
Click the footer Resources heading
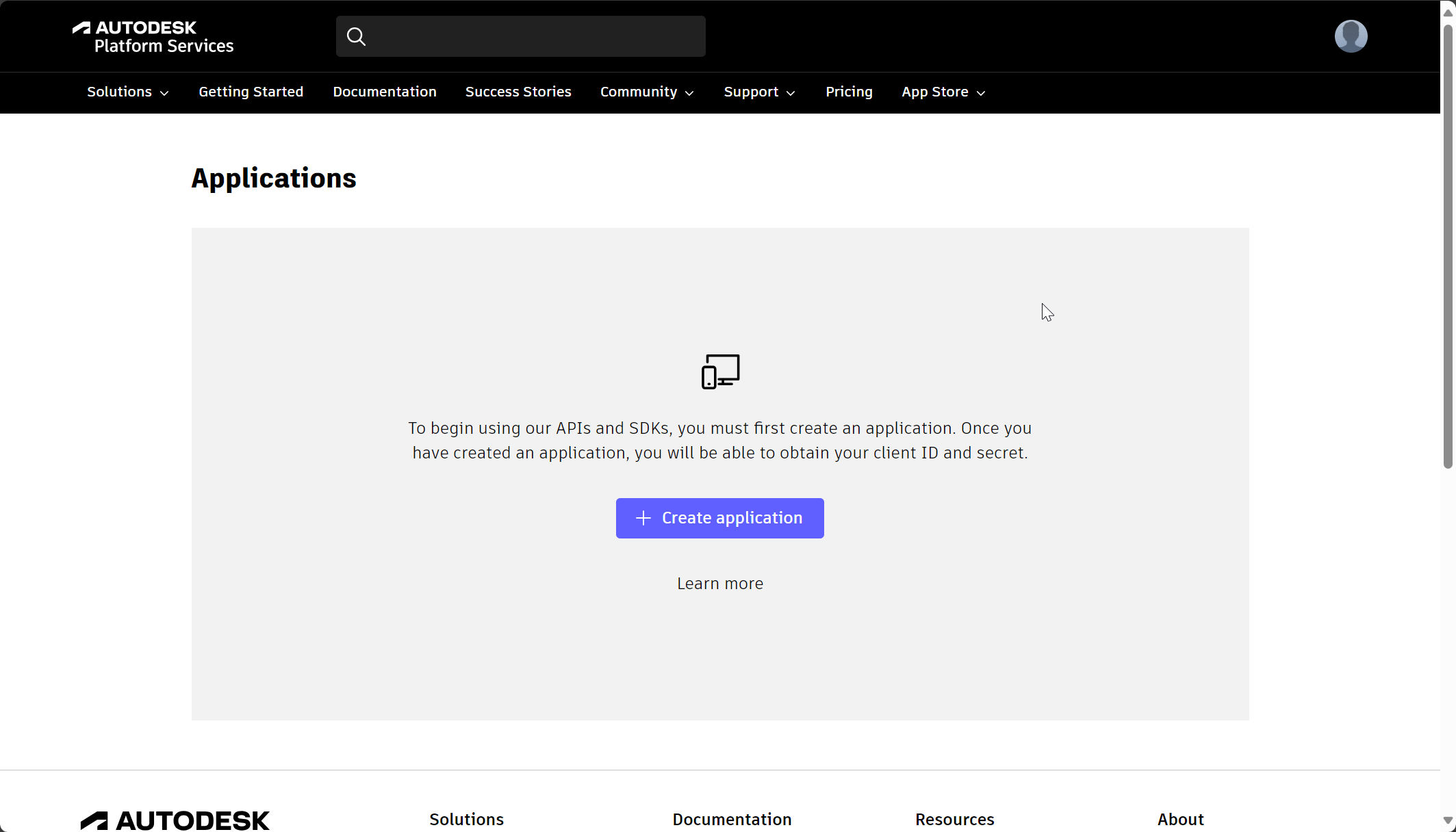point(954,820)
